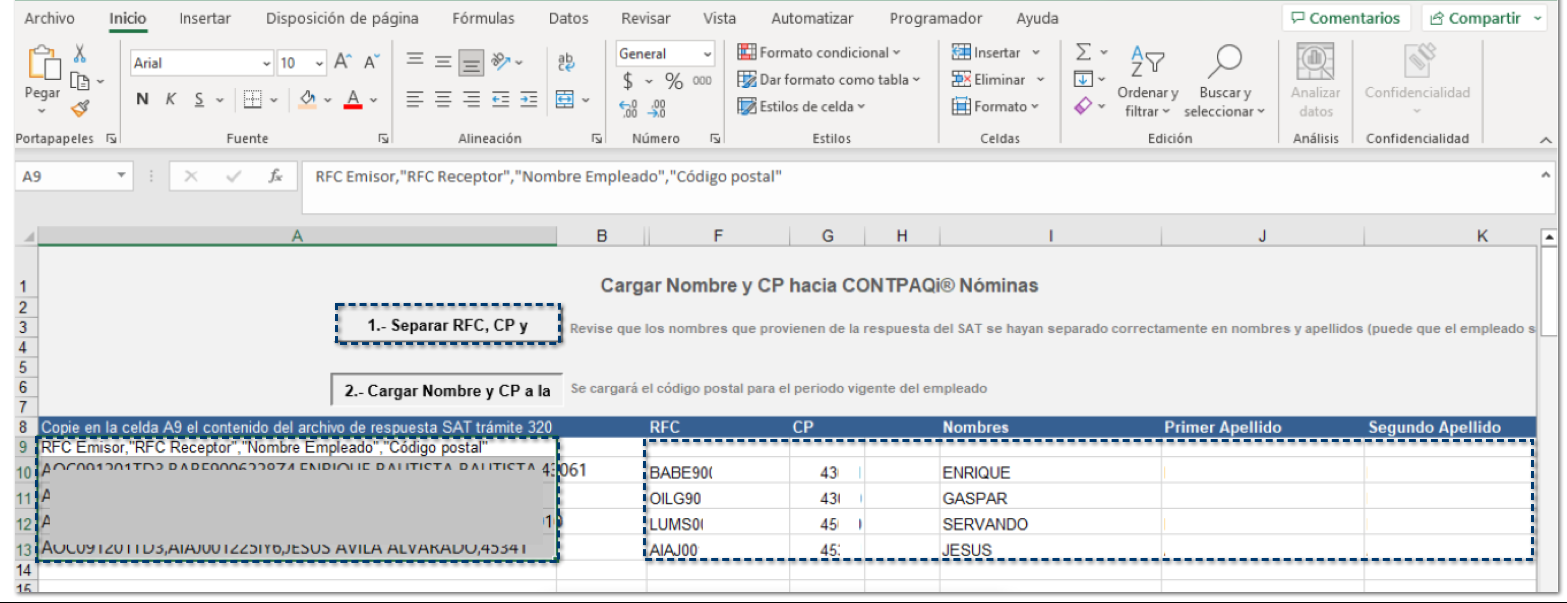This screenshot has width=1567, height=603.
Task: Align text to middle icon
Action: pyautogui.click(x=443, y=62)
